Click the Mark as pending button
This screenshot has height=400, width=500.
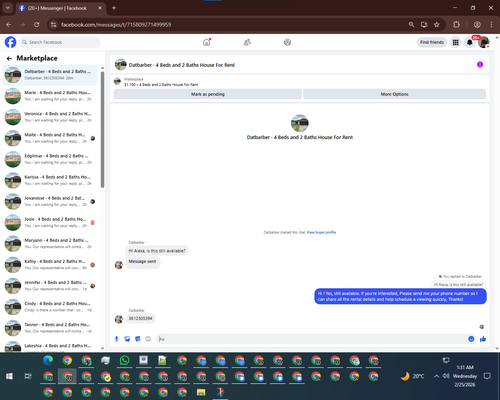[x=208, y=94]
